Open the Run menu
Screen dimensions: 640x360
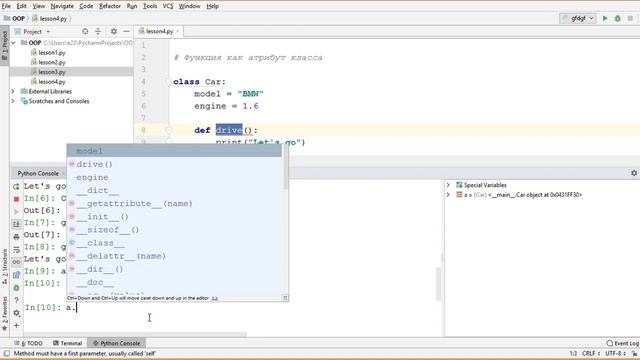pos(132,6)
